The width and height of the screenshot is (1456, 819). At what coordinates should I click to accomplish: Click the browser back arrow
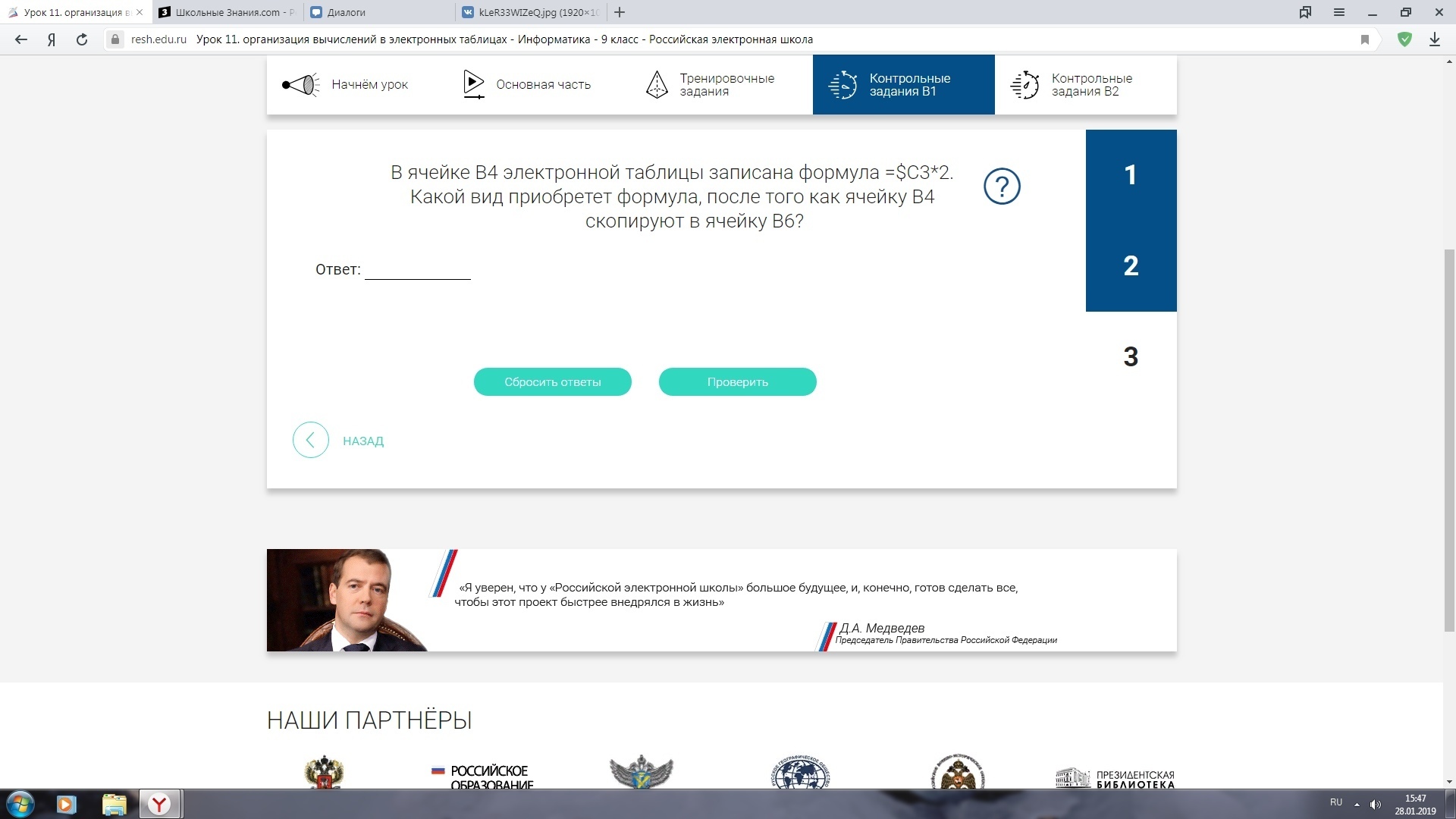coord(21,39)
